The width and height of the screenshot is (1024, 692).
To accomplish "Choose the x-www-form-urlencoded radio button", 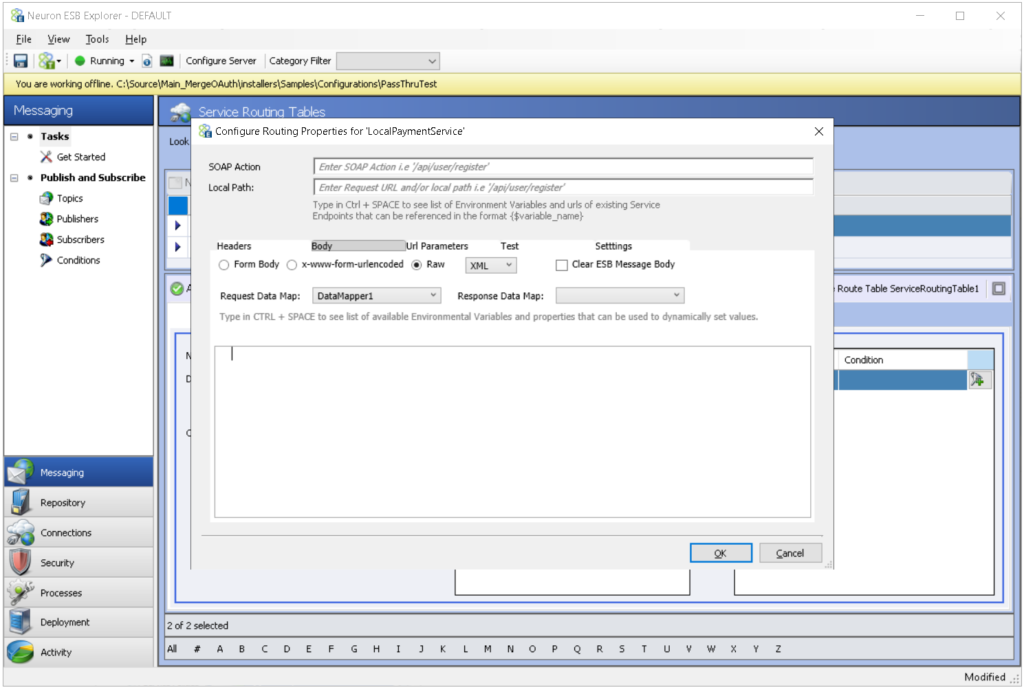I will (290, 264).
